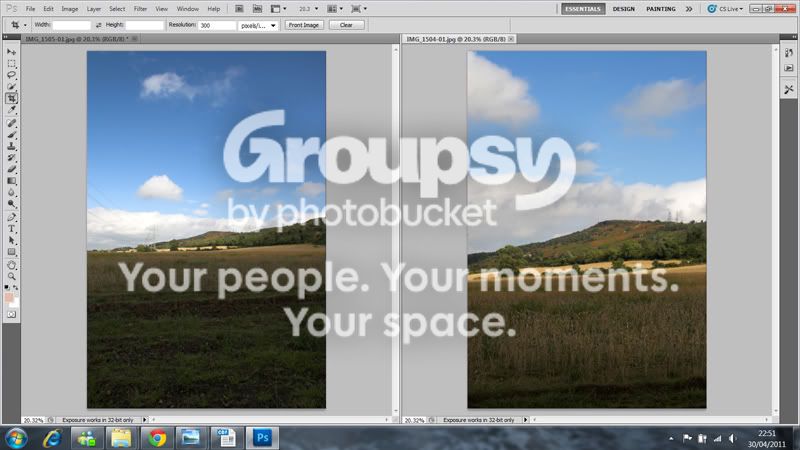Launch Mini Bridge from application bar
800x450 pixels.
click(x=258, y=9)
